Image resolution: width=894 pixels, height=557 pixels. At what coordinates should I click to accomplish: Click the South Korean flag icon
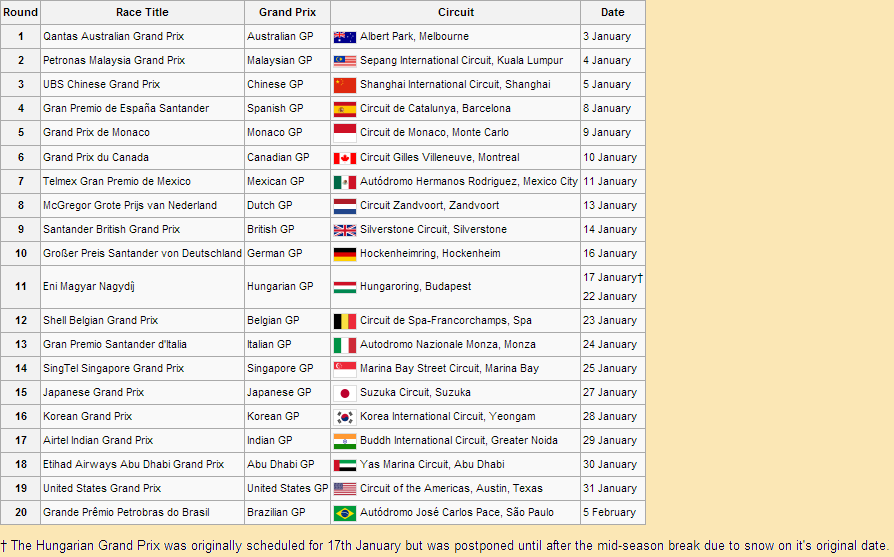(344, 417)
